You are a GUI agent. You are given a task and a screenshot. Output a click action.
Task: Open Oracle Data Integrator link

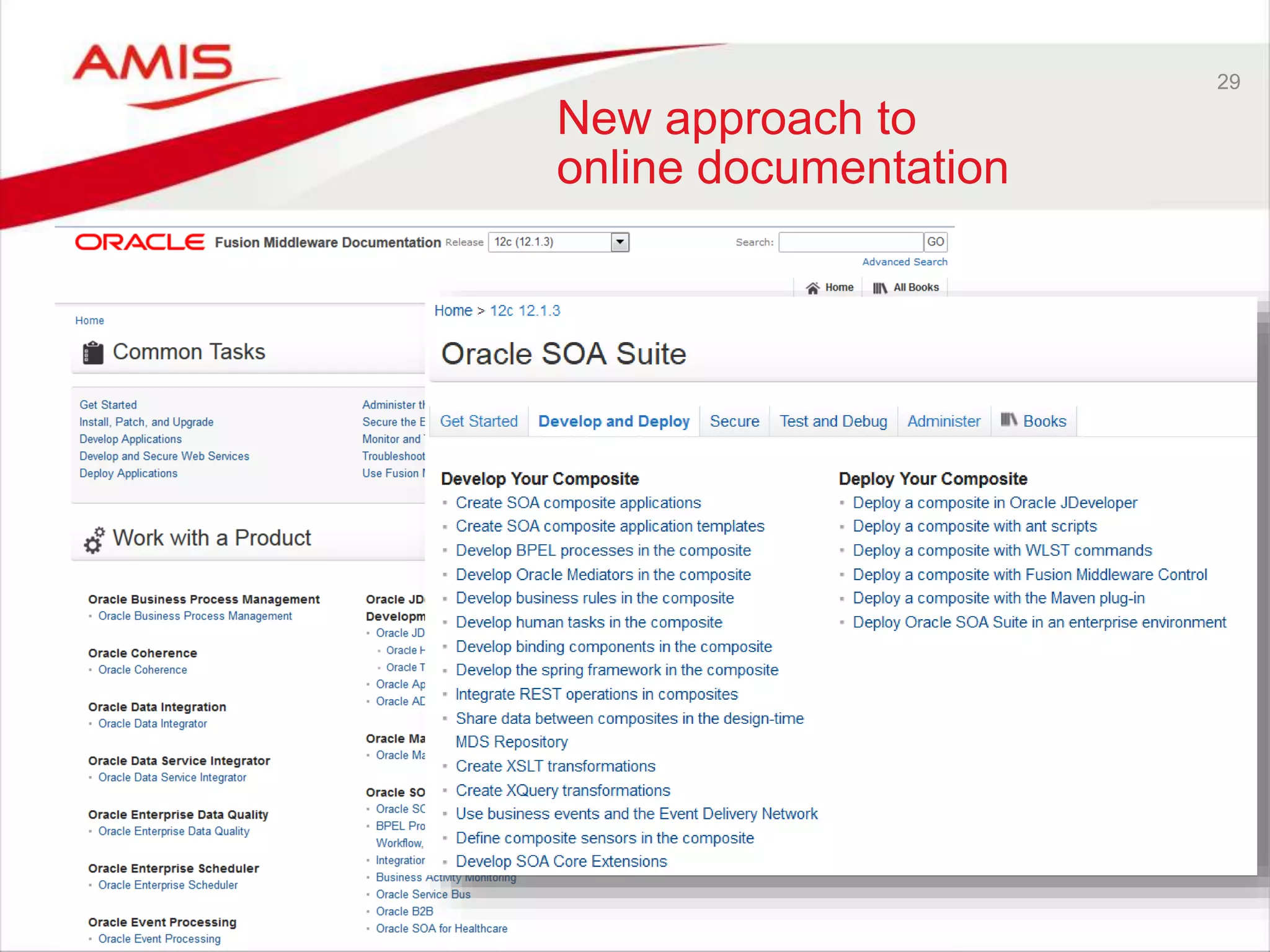coord(153,724)
